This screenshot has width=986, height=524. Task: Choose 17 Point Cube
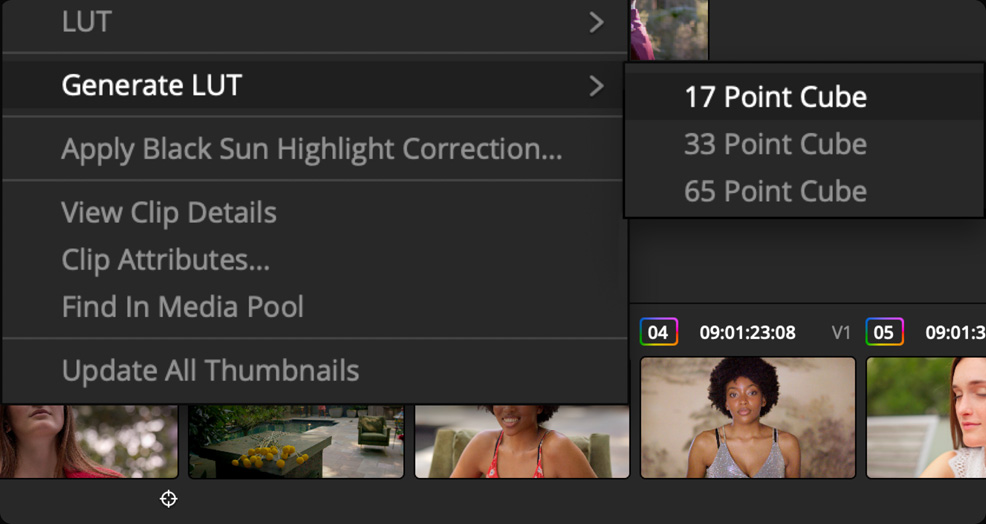(775, 97)
